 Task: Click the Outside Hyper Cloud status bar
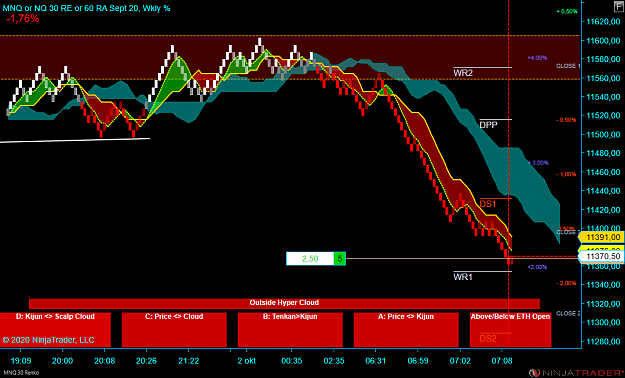[x=284, y=303]
